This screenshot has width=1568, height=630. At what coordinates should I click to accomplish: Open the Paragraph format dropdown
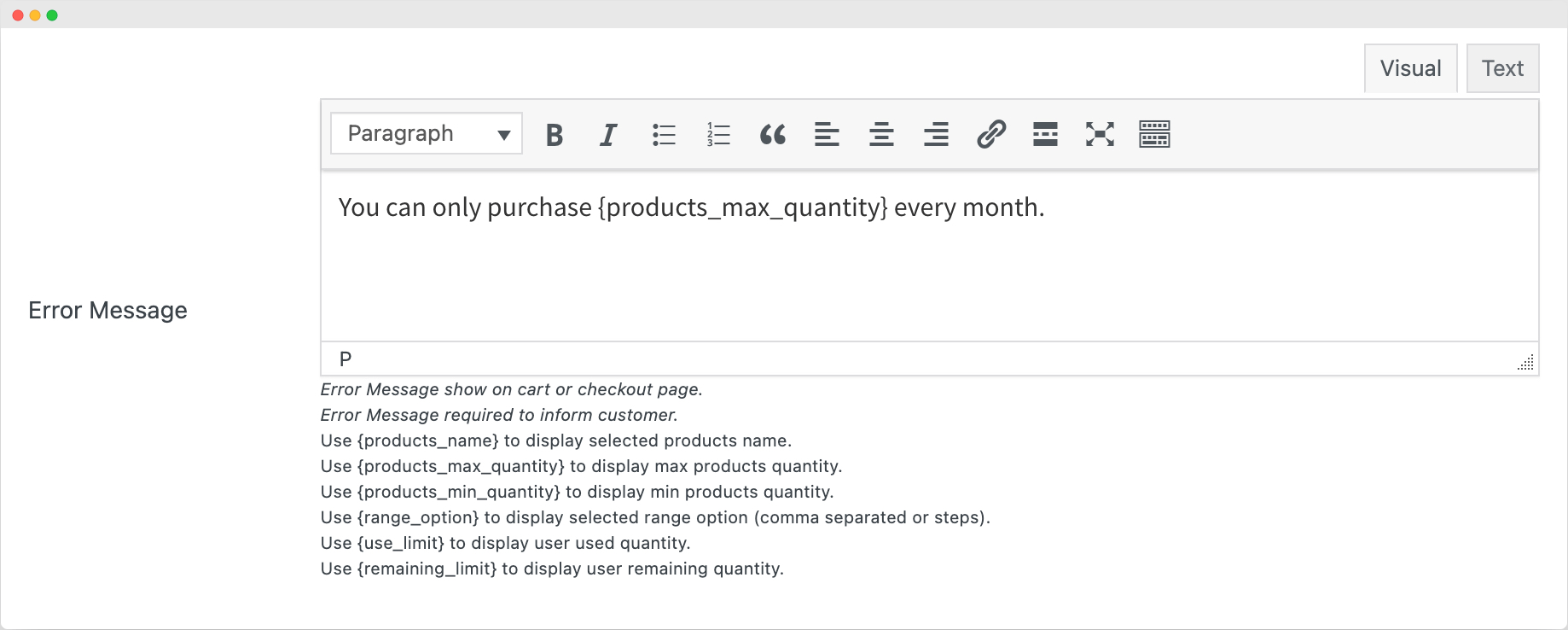click(x=427, y=134)
